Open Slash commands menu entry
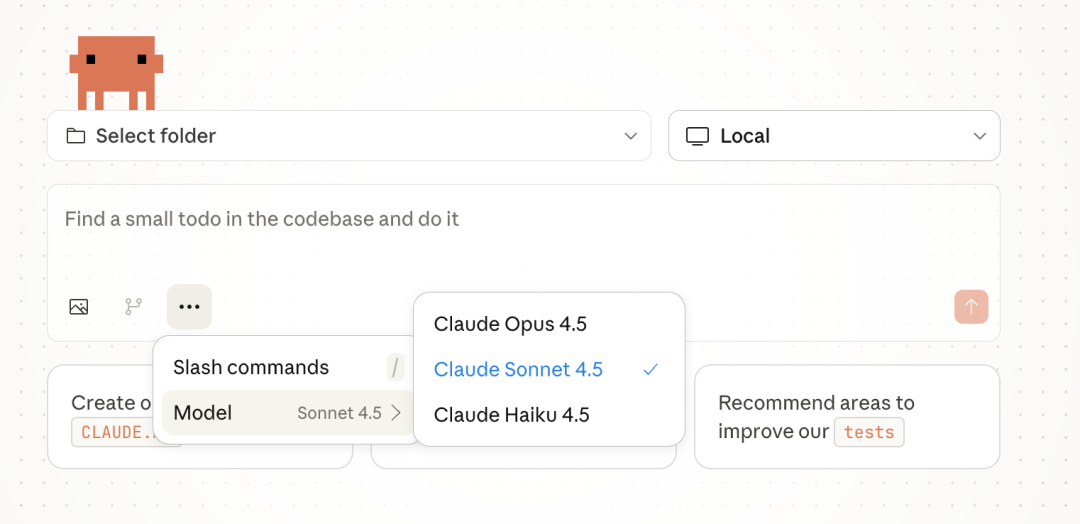1080x524 pixels. point(251,368)
